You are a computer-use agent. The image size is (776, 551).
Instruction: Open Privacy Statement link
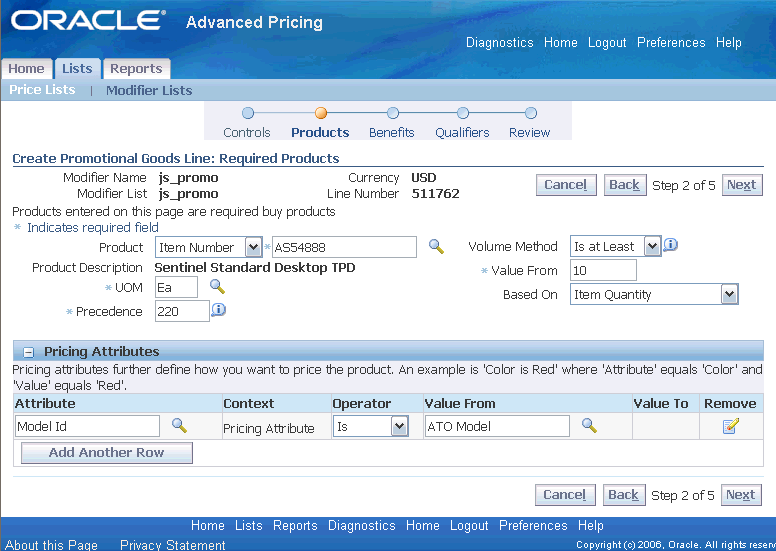pos(172,545)
